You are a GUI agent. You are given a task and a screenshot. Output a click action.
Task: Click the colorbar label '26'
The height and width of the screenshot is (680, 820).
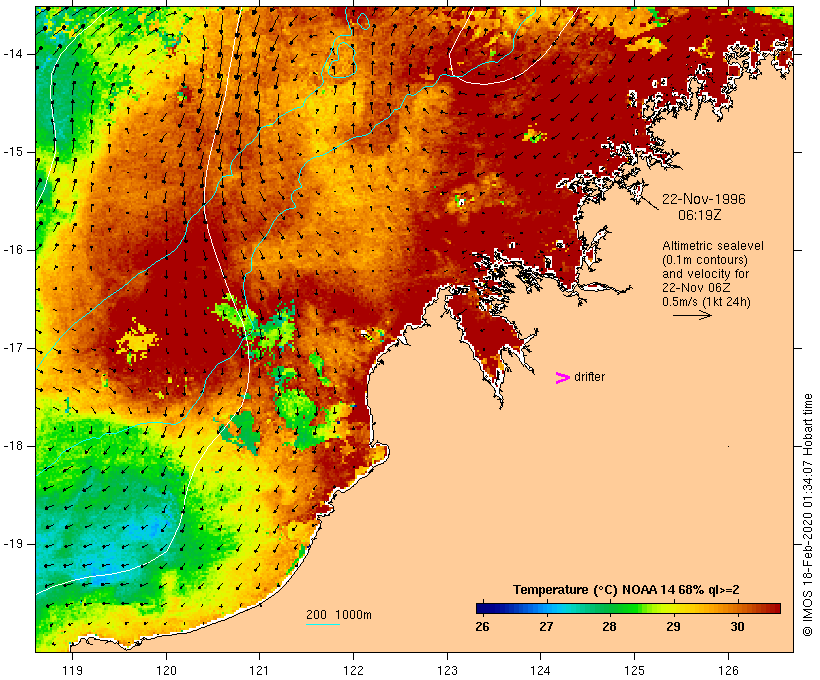point(482,626)
